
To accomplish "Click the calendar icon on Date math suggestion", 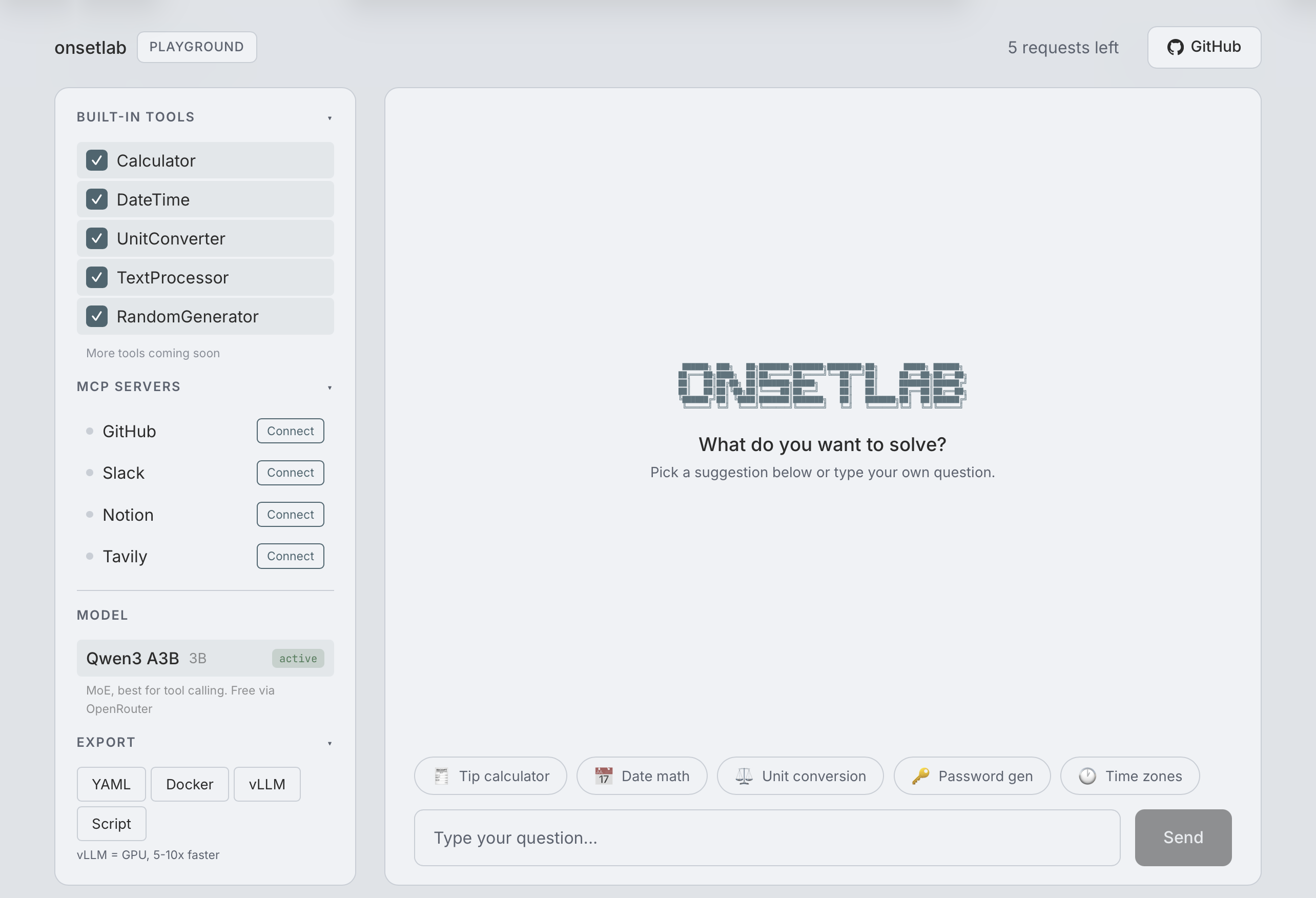I will click(604, 775).
